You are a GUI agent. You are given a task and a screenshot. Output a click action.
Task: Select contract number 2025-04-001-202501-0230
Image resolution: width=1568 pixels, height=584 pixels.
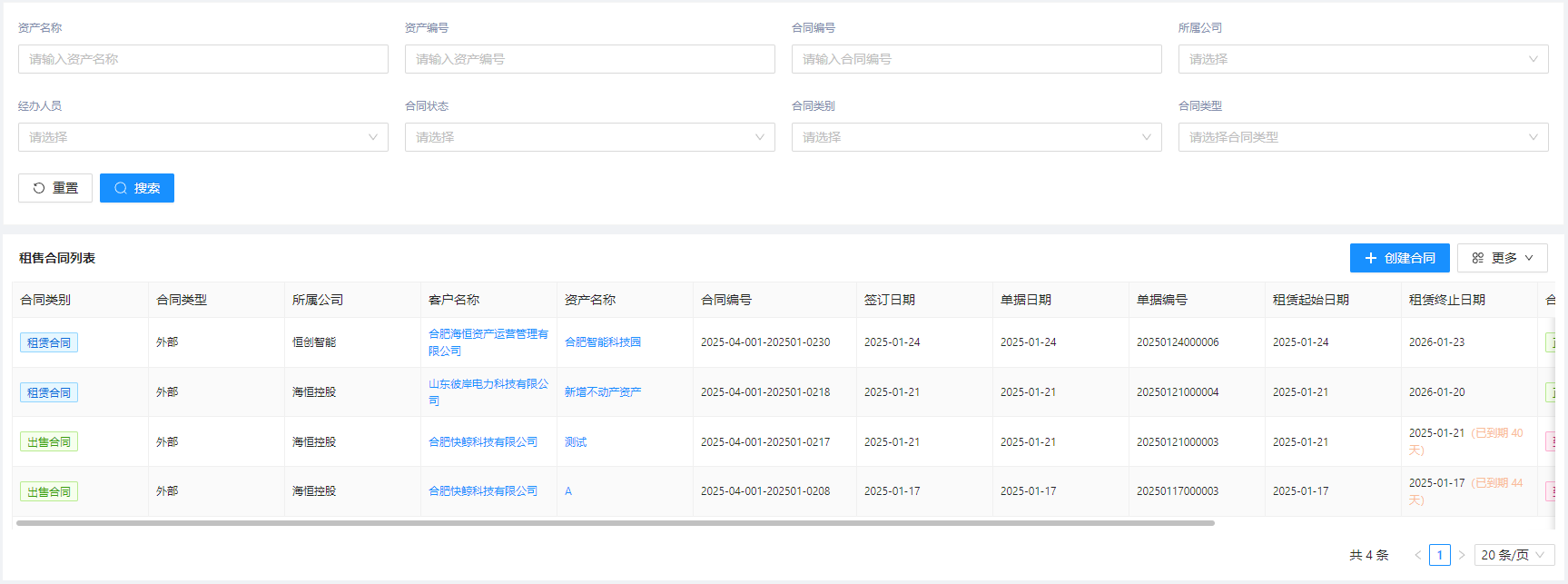(x=765, y=342)
